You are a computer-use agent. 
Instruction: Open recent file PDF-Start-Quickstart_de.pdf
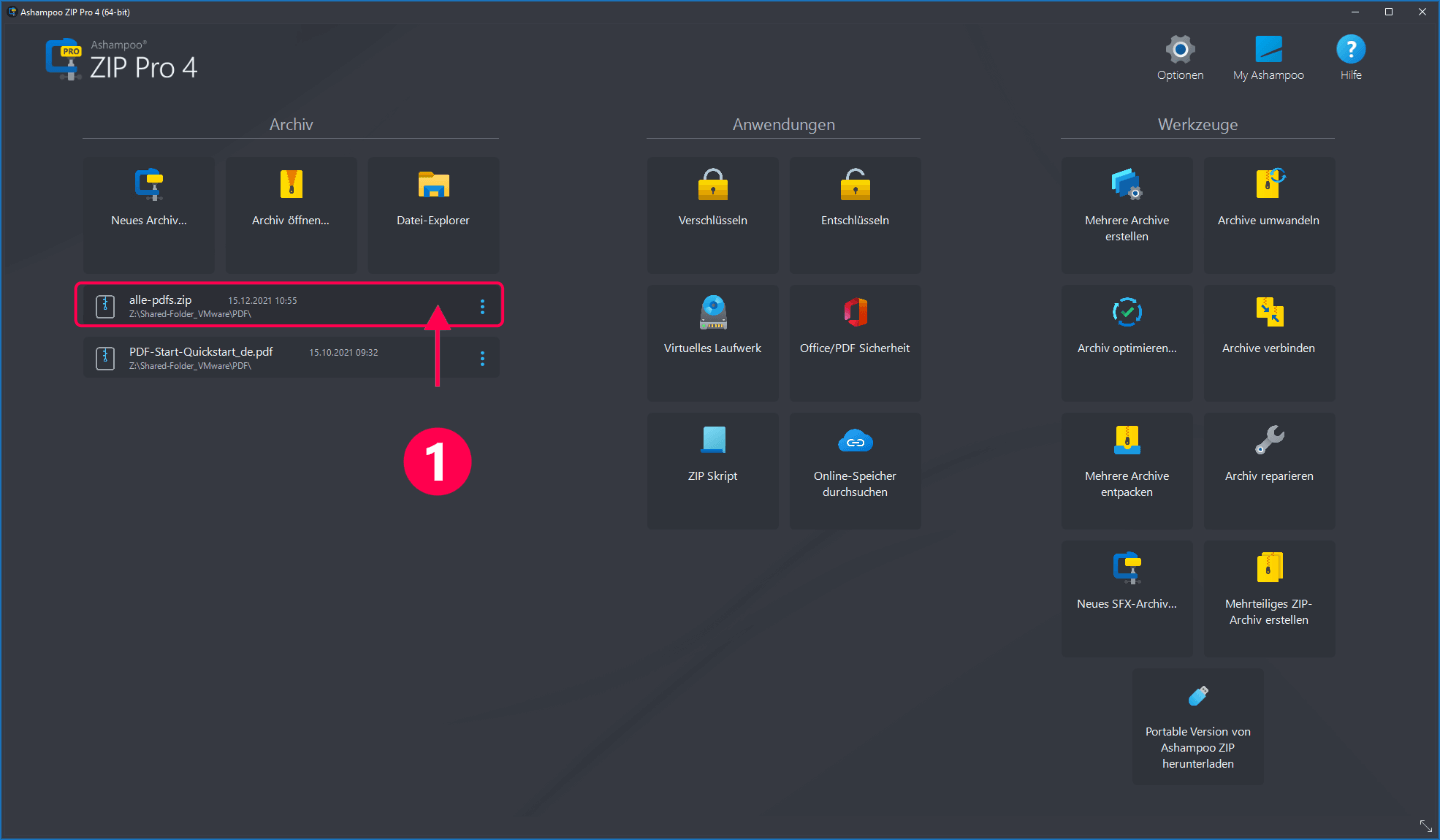(291, 358)
